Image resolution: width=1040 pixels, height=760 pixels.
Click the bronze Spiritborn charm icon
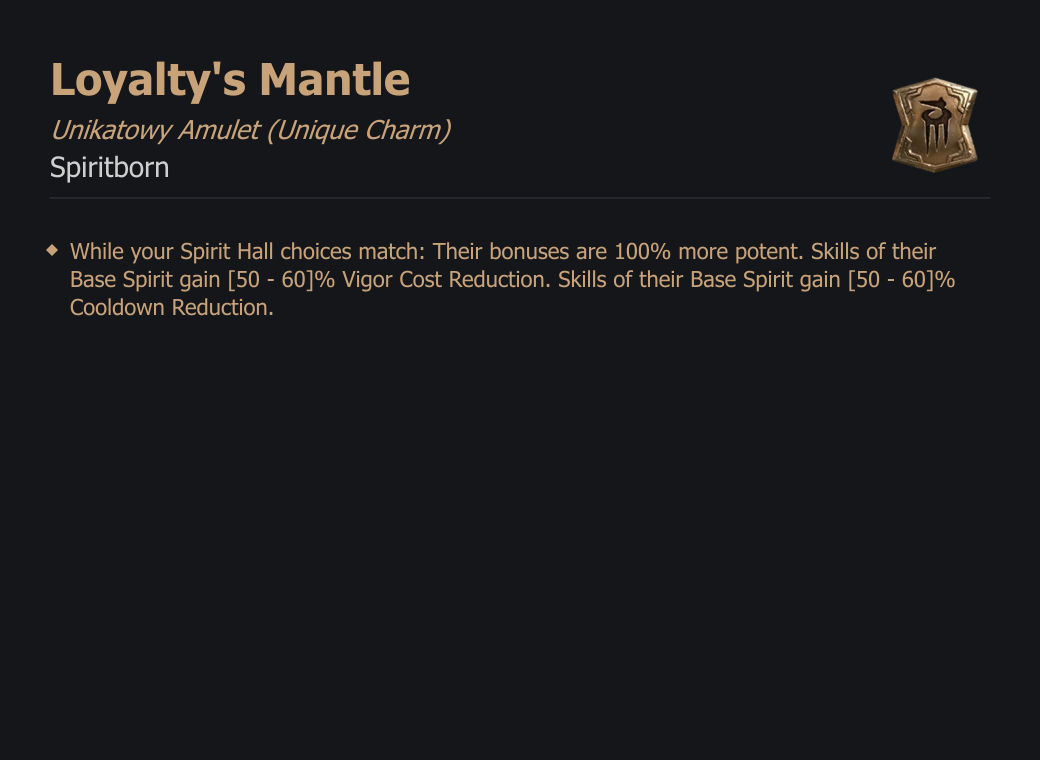tap(935, 125)
